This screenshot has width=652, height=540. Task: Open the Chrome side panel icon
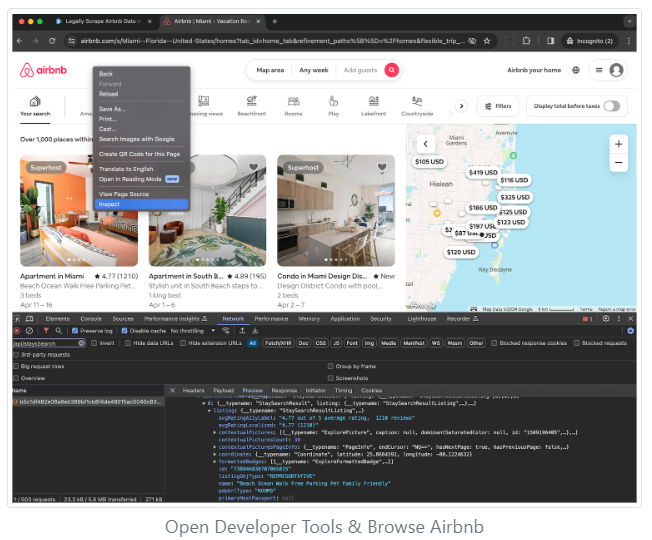551,41
